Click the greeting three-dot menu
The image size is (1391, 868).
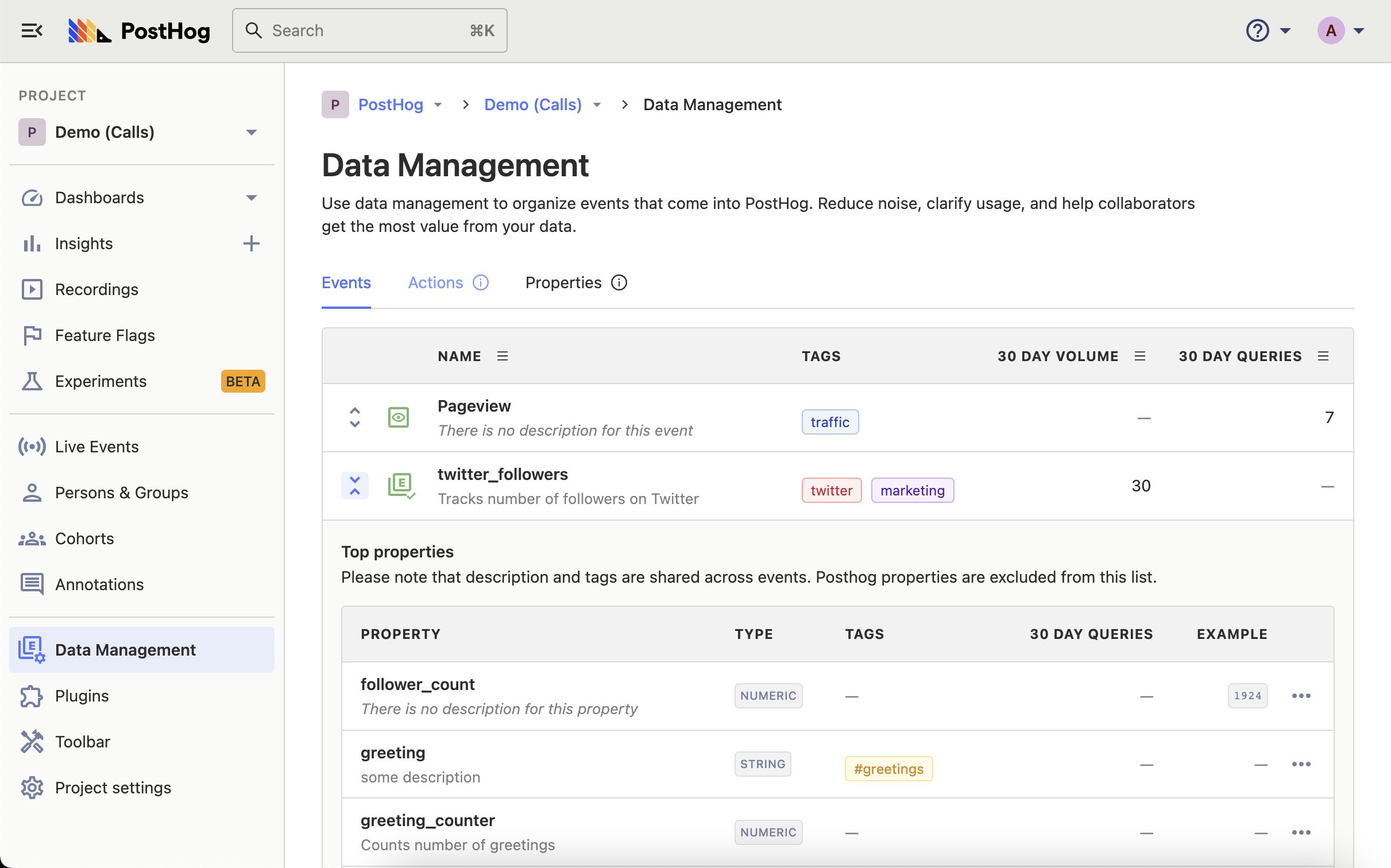1301,764
